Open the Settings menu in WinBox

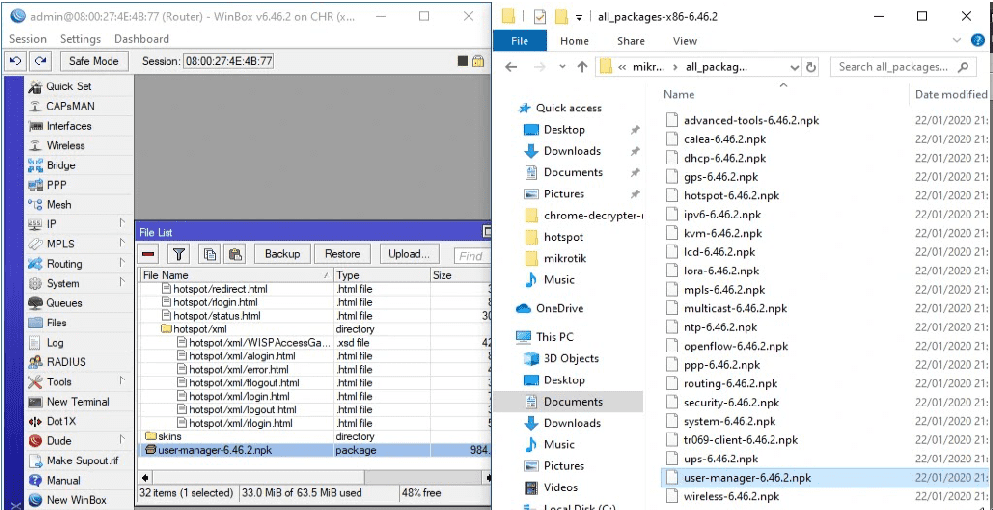[x=80, y=39]
